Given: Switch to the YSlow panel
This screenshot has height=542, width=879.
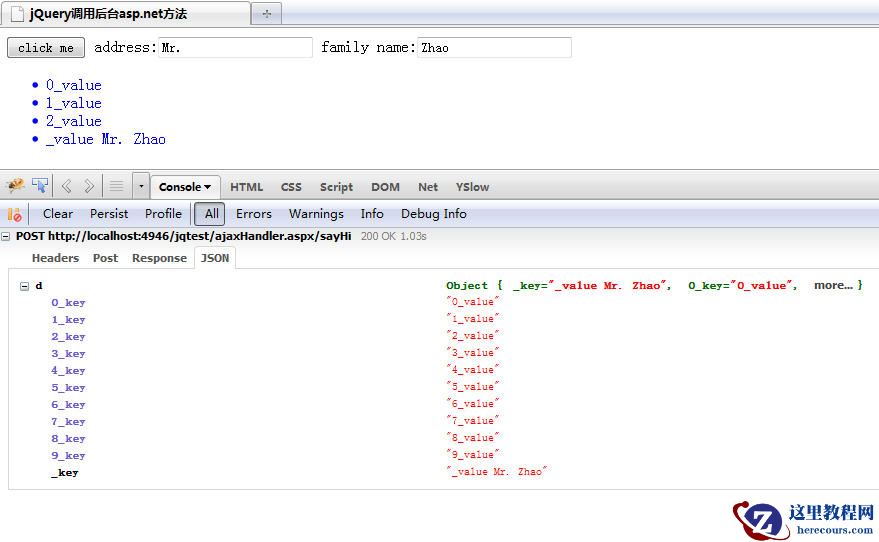Looking at the screenshot, I should click(x=472, y=187).
